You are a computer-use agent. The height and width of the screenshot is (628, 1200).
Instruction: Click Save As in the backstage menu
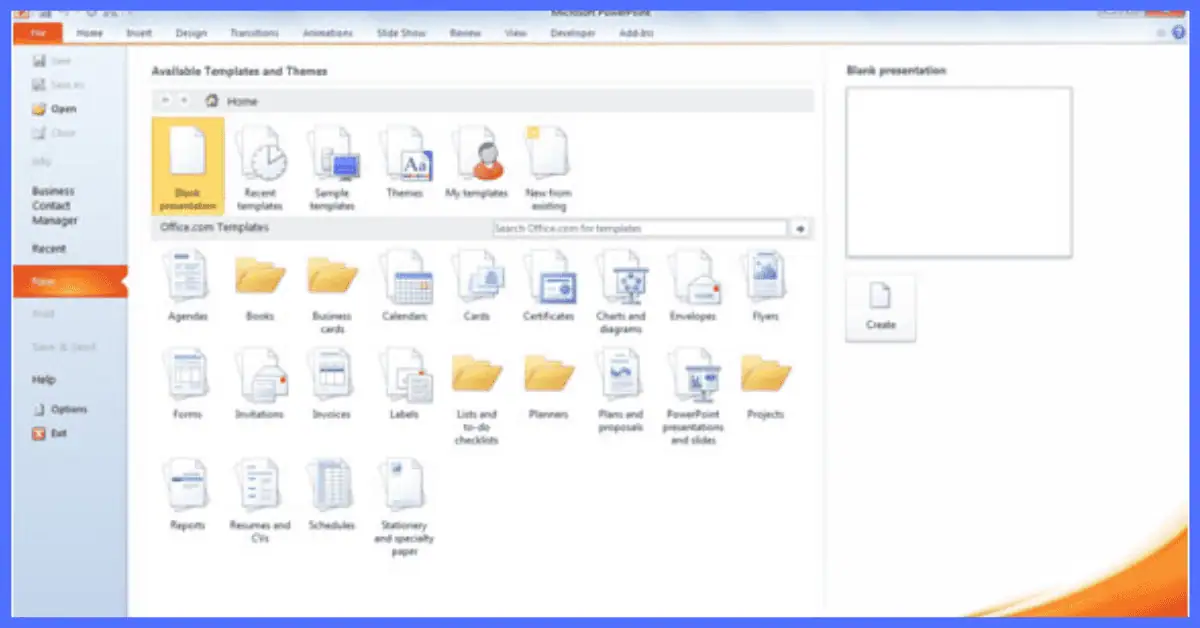pyautogui.click(x=58, y=85)
